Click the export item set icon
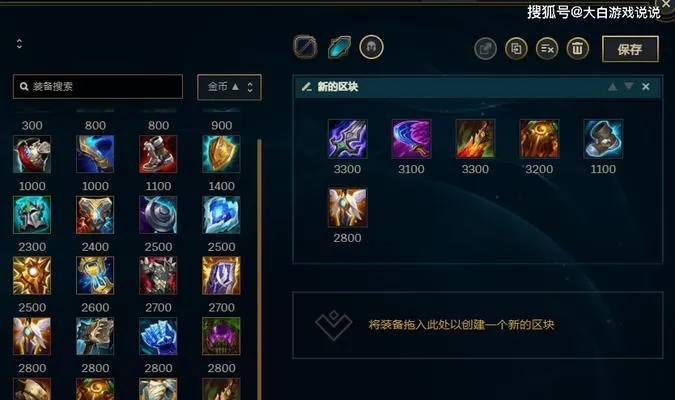The image size is (675, 400). pos(485,49)
